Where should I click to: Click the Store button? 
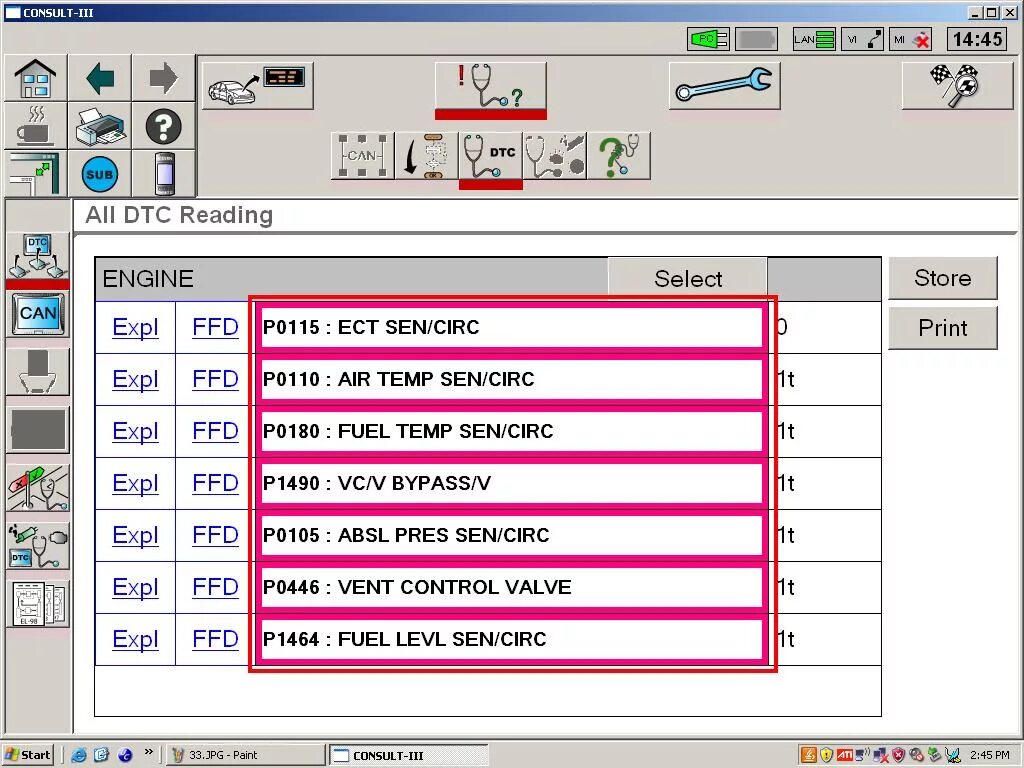(942, 278)
